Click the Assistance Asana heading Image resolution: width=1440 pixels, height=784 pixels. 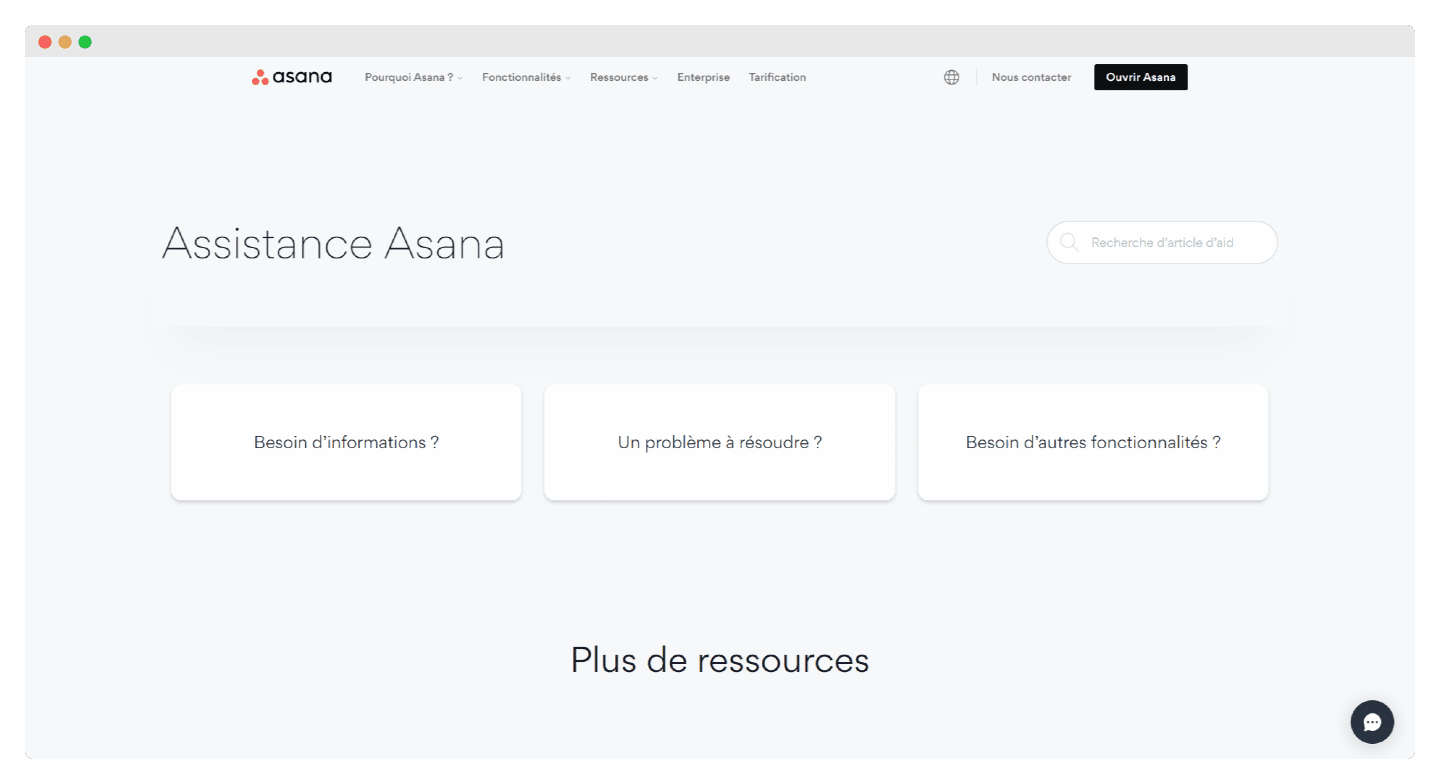(333, 243)
